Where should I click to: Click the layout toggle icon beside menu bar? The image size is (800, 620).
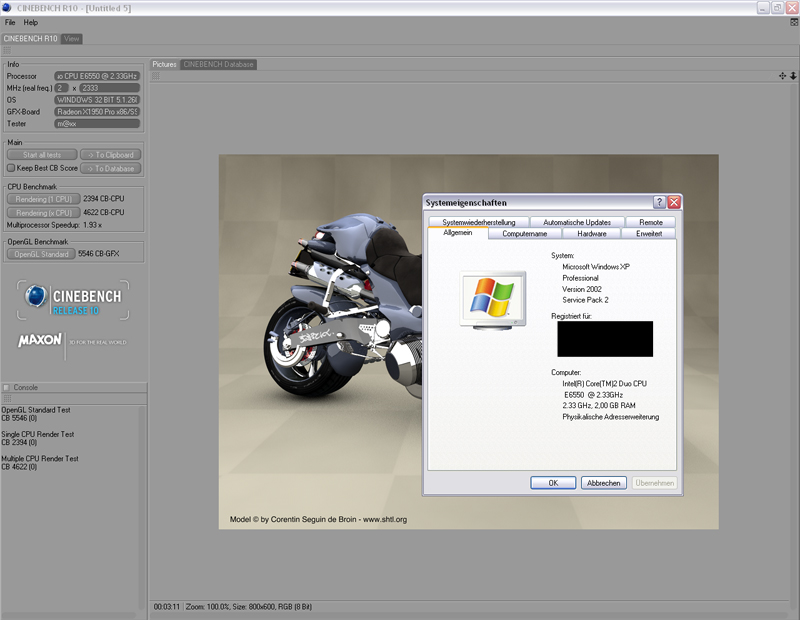click(x=794, y=22)
